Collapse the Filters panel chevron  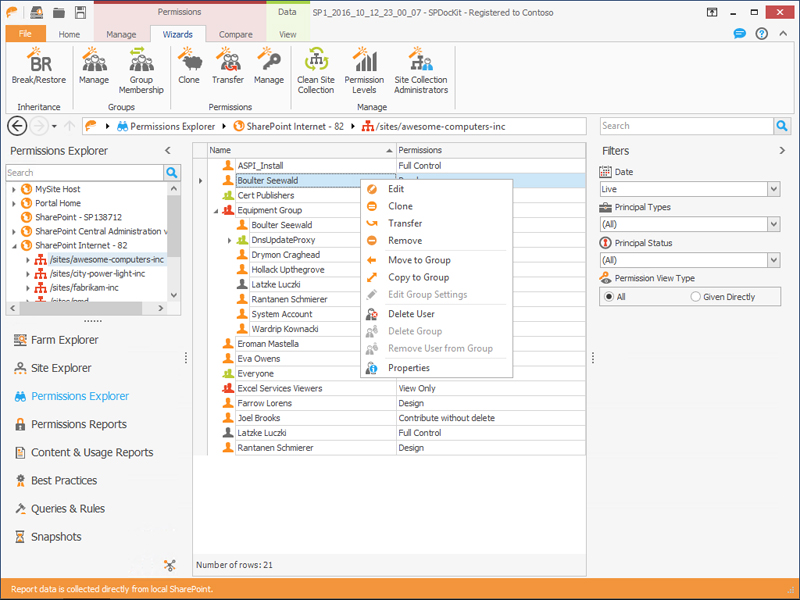click(782, 151)
